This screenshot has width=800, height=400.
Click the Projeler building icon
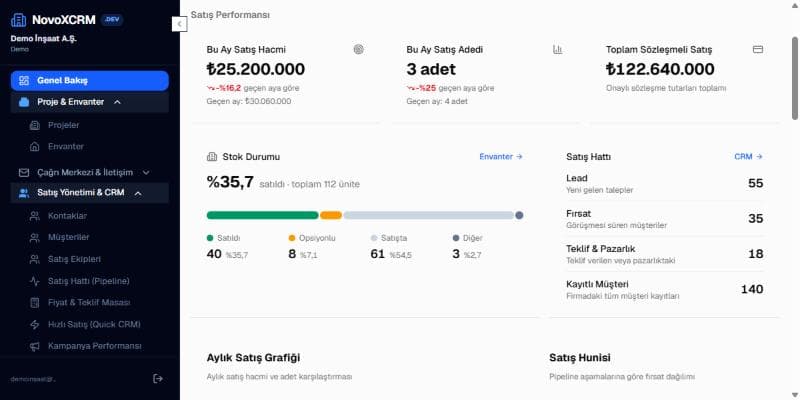click(35, 125)
